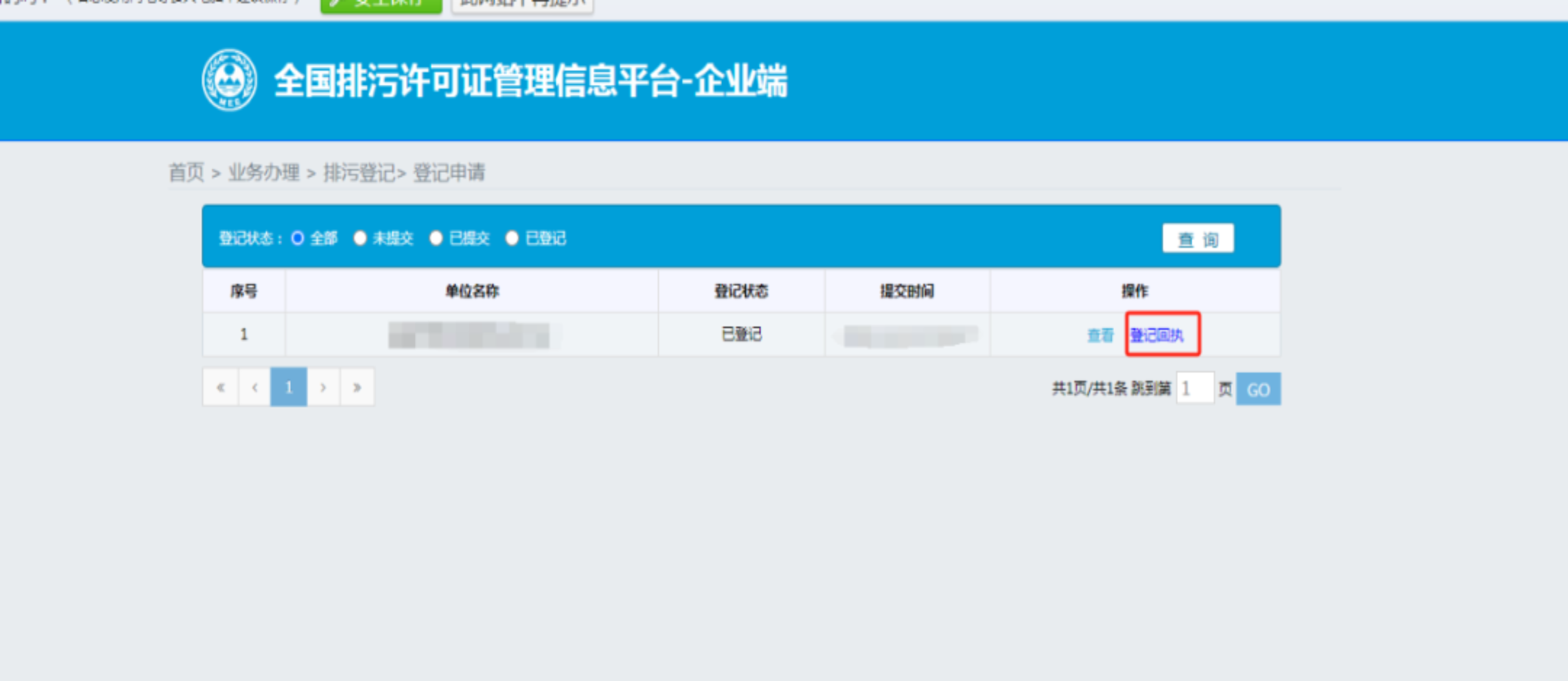The image size is (1568, 681).
Task: Click the jump-to page number field
Action: 1194,388
